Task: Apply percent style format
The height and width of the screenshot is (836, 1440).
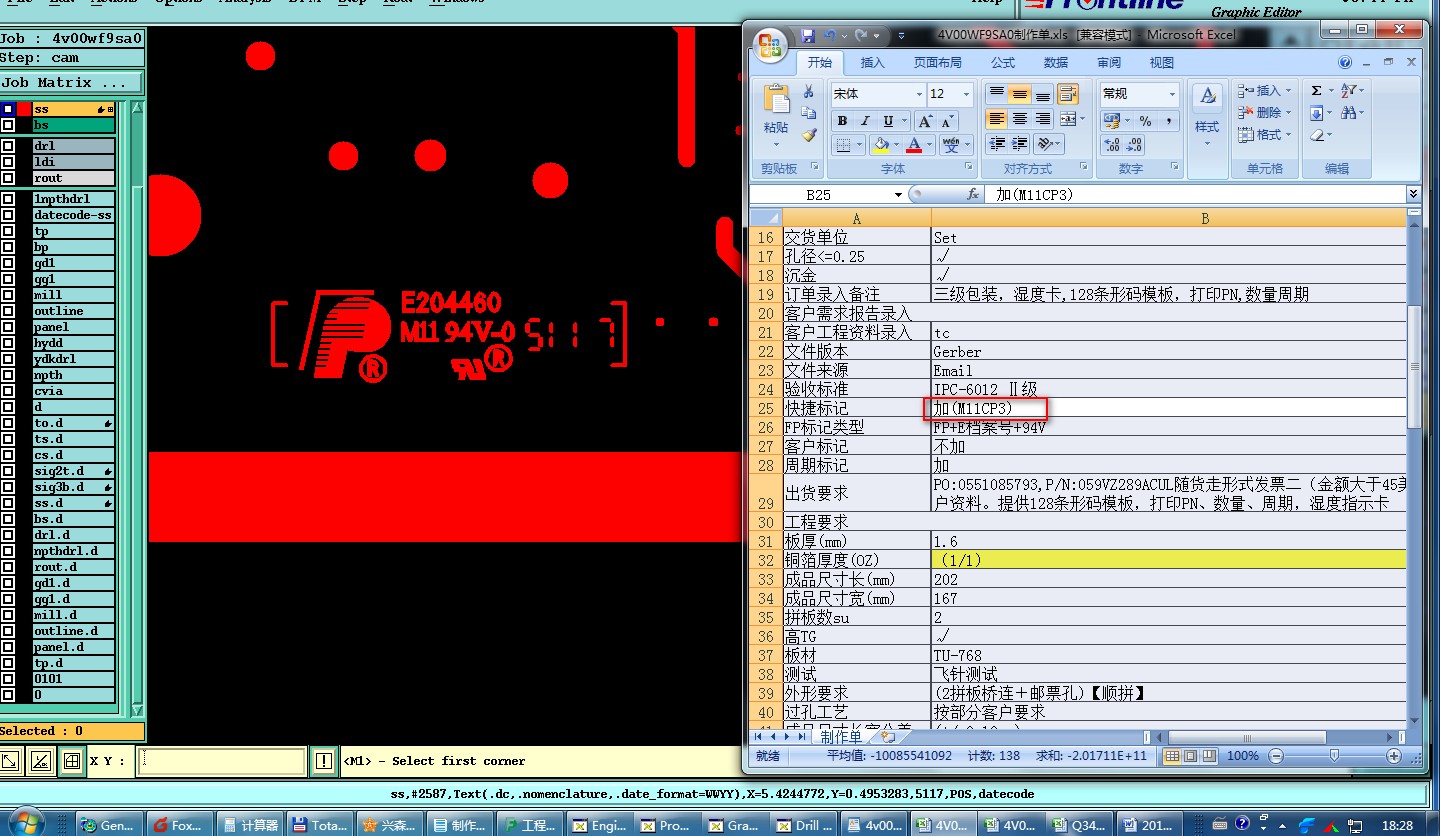Action: point(1145,121)
